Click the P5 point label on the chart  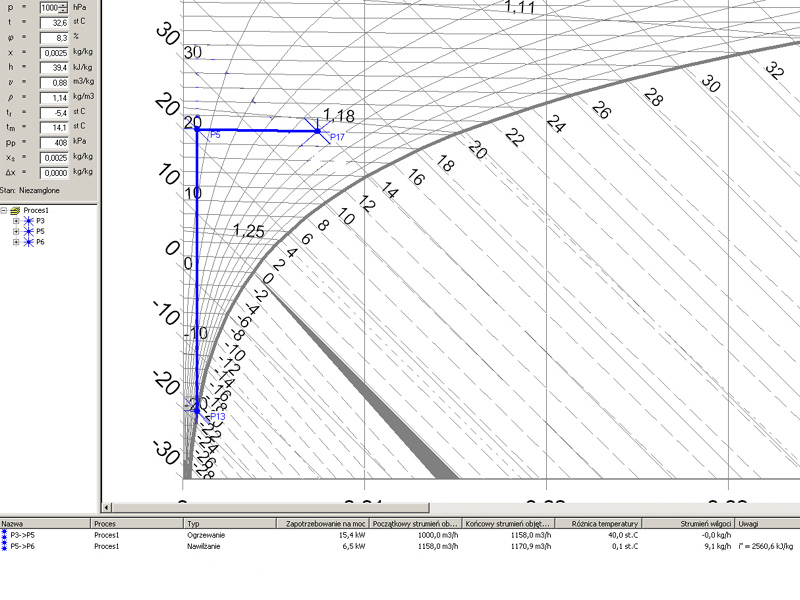click(x=215, y=135)
